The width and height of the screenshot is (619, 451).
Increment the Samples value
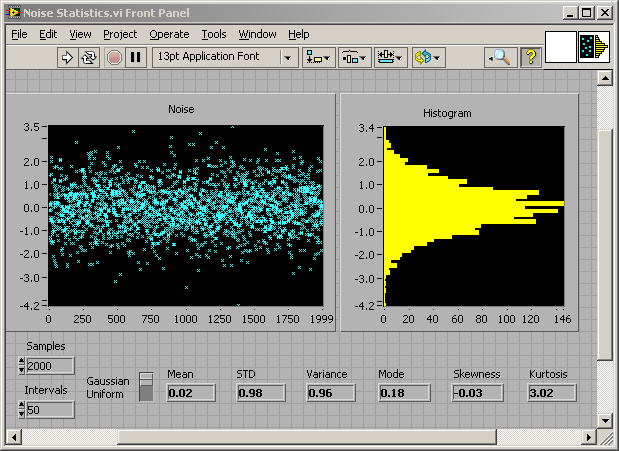[22, 361]
